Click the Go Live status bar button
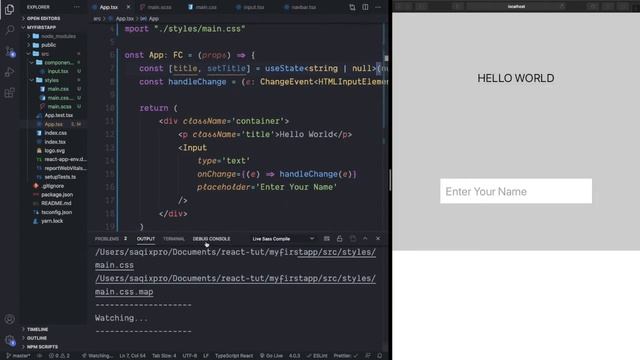Viewport: 640px width, 360px height. coord(271,356)
